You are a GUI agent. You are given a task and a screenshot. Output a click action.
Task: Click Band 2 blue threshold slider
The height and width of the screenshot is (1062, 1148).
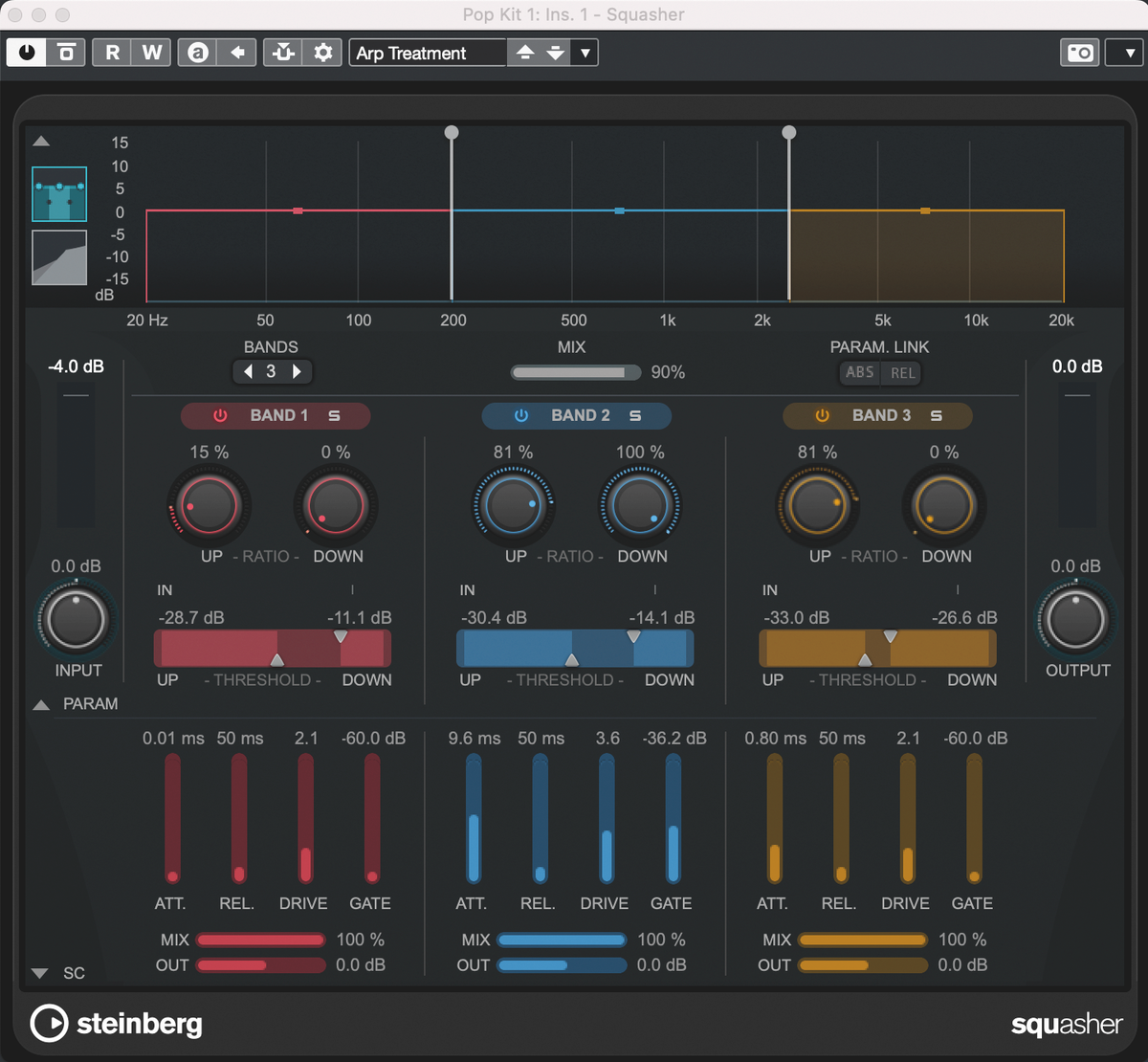pyautogui.click(x=575, y=648)
